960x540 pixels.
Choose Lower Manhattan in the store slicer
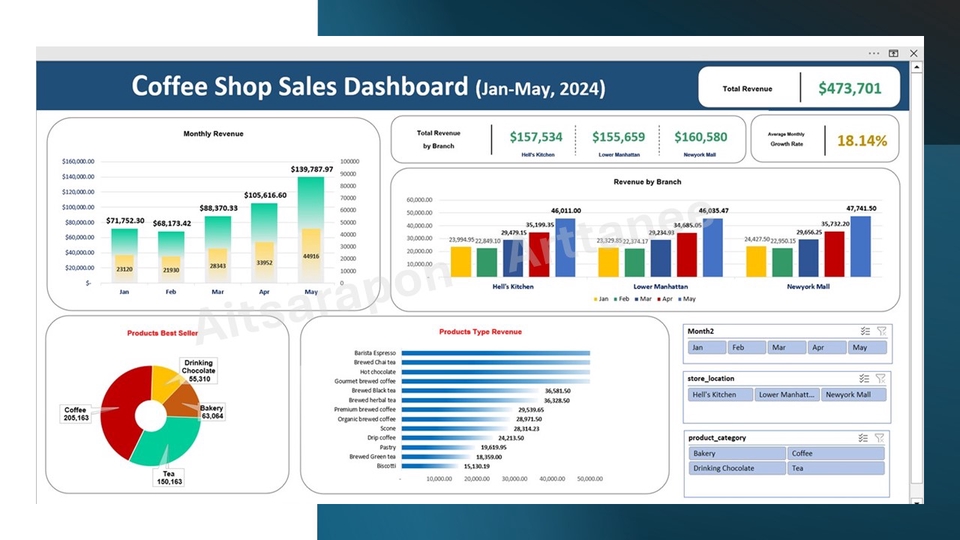[x=787, y=395]
